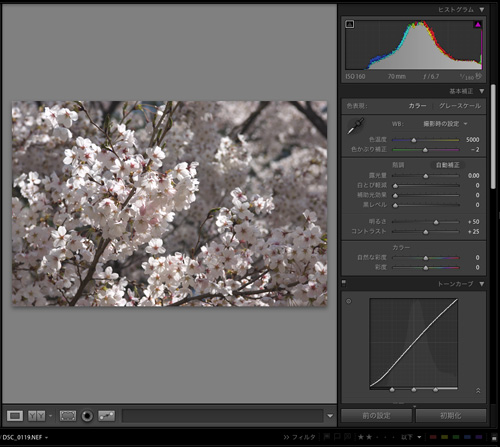Image resolution: width=500 pixels, height=447 pixels.
Task: Click the right panel vertical scrollbar
Action: (493, 137)
